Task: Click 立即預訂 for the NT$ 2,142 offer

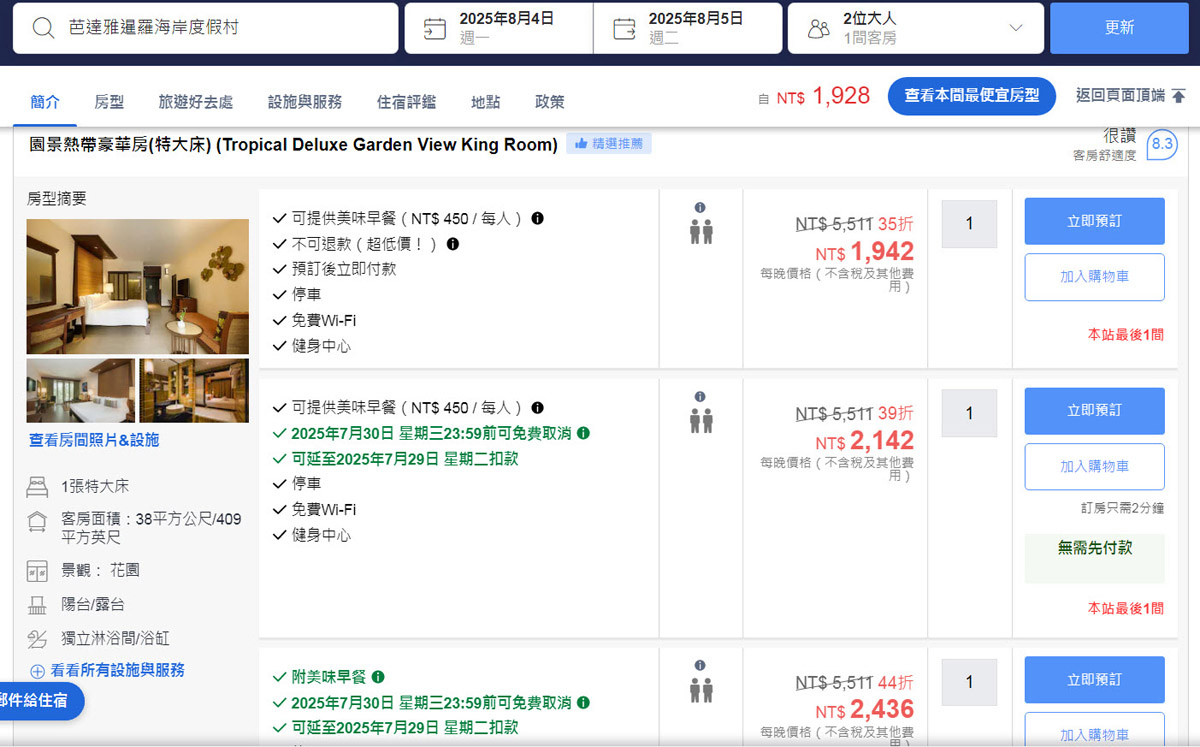Action: [1094, 411]
